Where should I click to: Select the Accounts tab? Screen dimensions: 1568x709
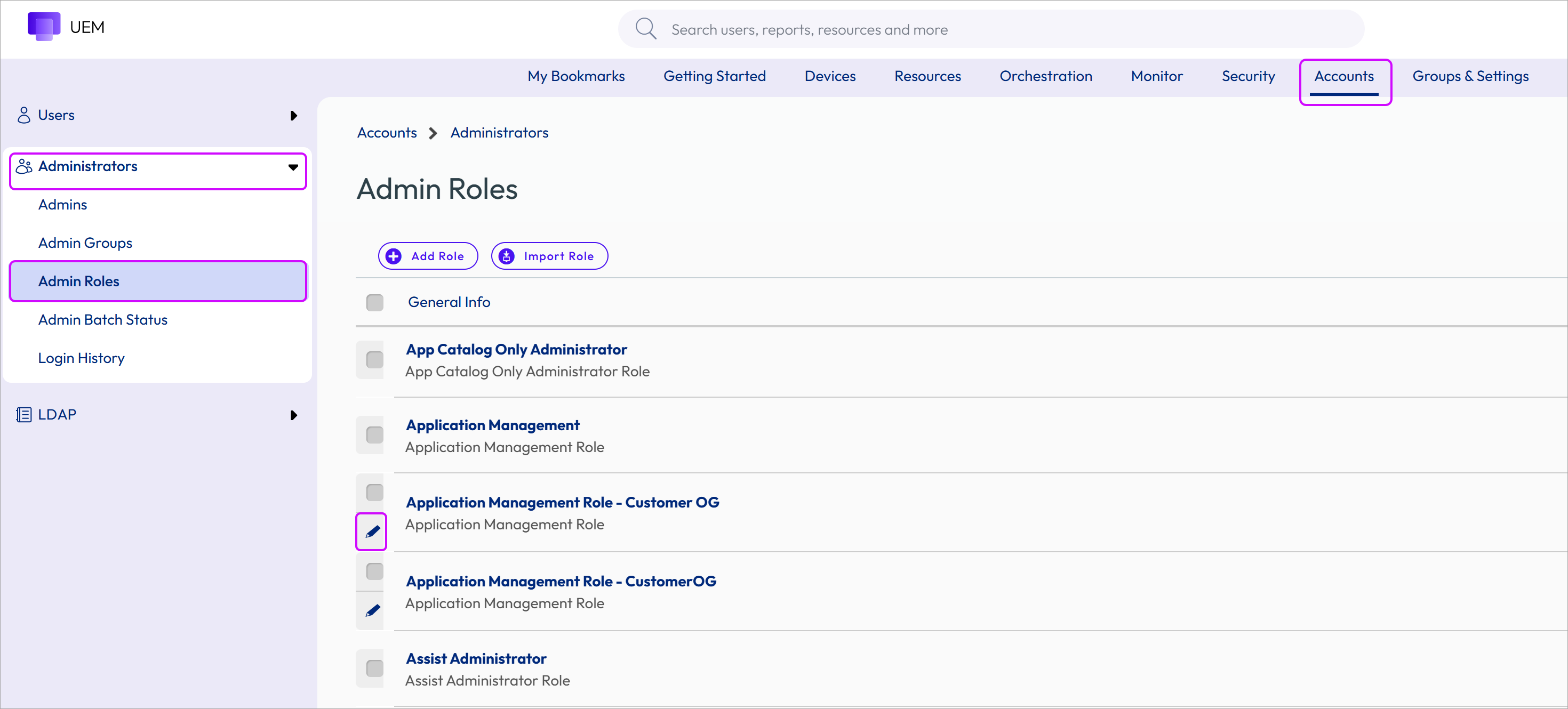point(1344,76)
